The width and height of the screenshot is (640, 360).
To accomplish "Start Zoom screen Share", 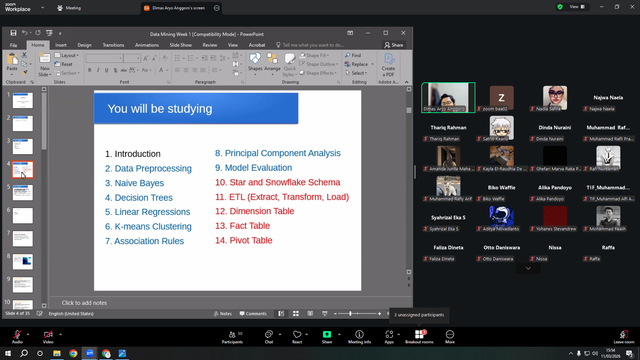I will point(327,337).
